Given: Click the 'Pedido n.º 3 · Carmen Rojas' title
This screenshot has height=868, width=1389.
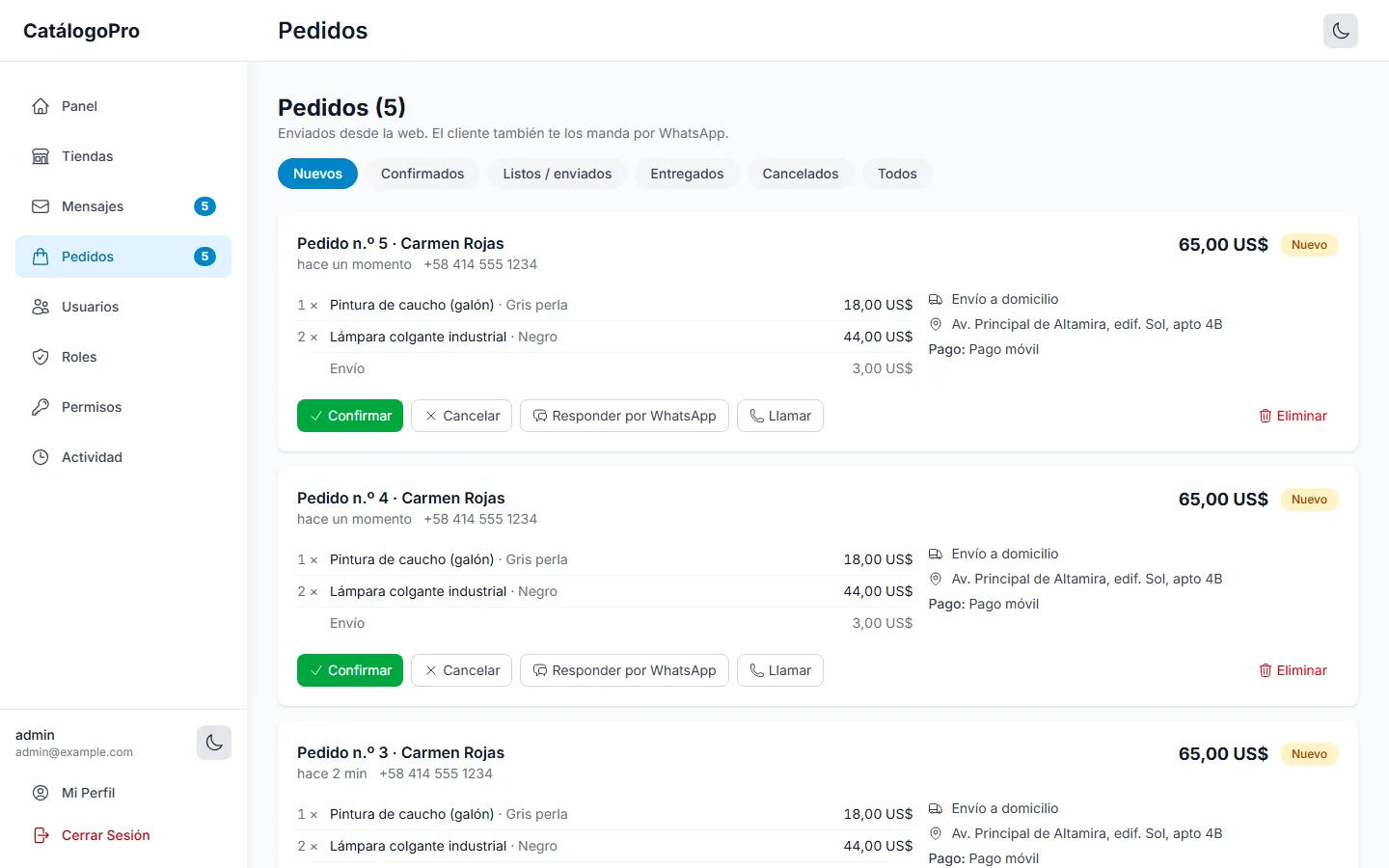Looking at the screenshot, I should pos(400,752).
